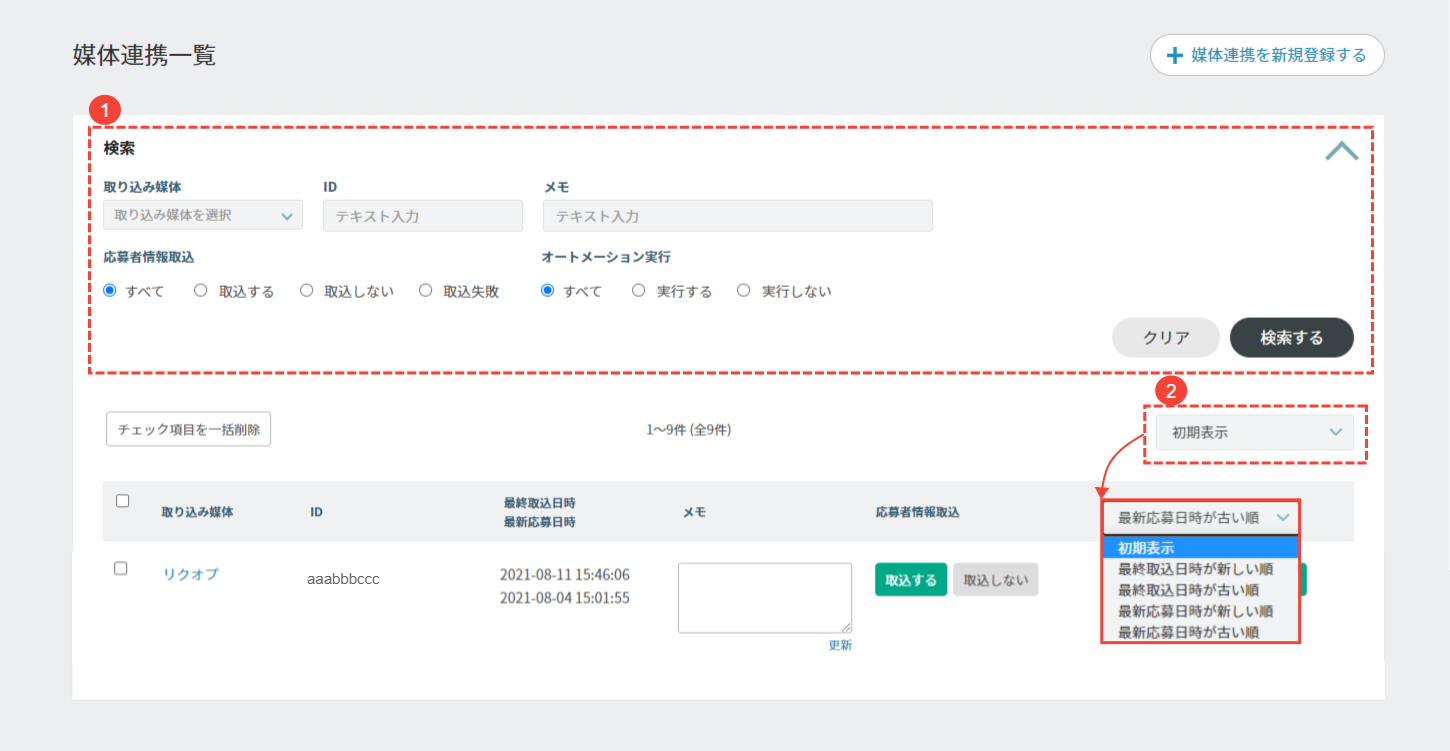Click チェック項目を一括削除 button
The width and height of the screenshot is (1450, 751).
188,429
